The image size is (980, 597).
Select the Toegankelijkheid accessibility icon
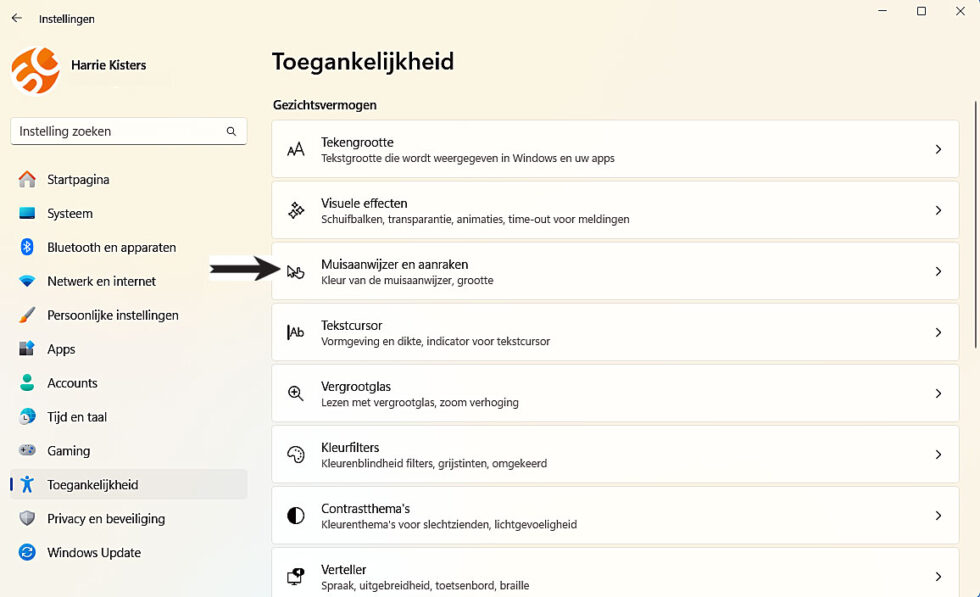tap(27, 485)
